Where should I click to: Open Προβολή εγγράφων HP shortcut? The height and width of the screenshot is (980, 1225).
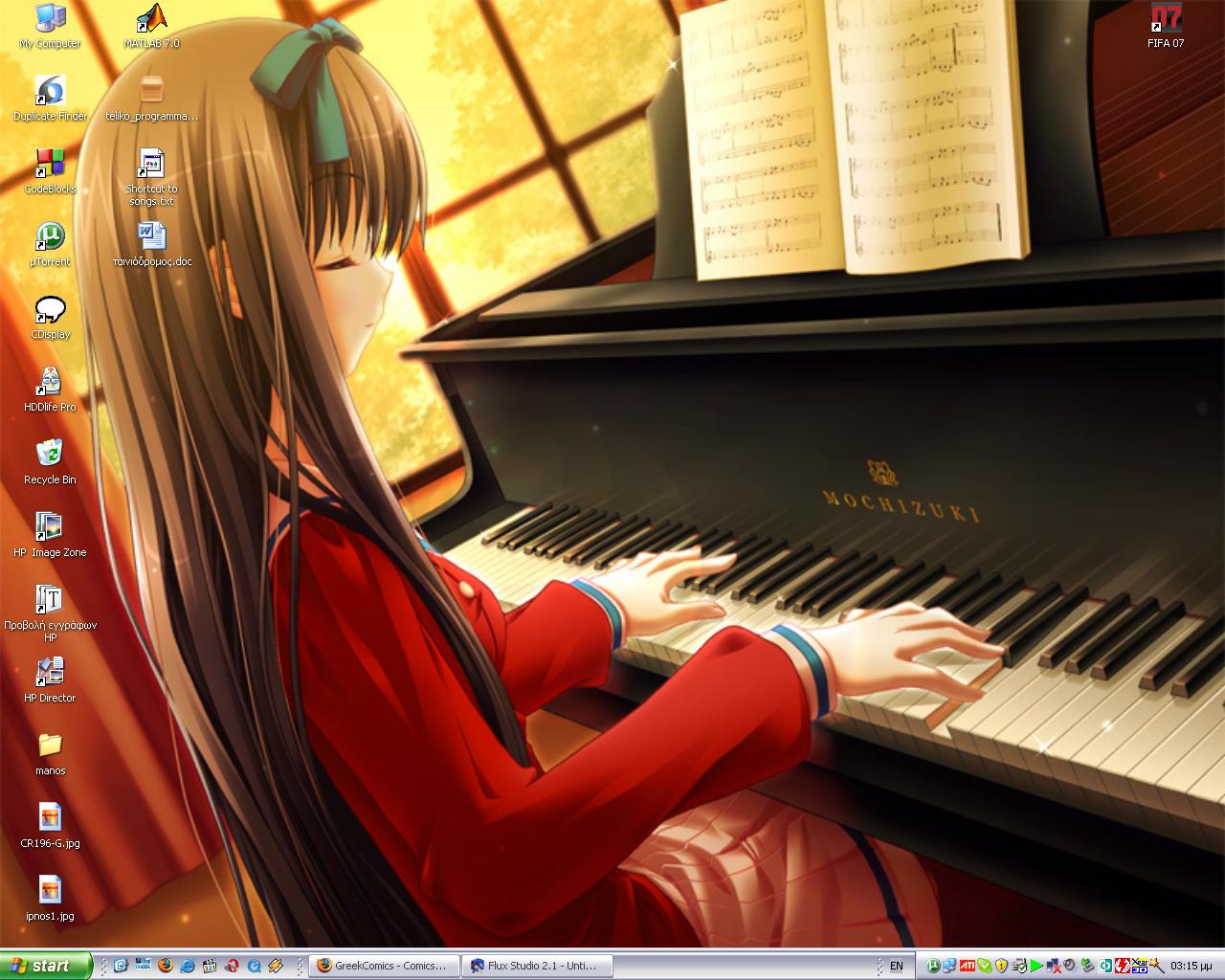50,612
